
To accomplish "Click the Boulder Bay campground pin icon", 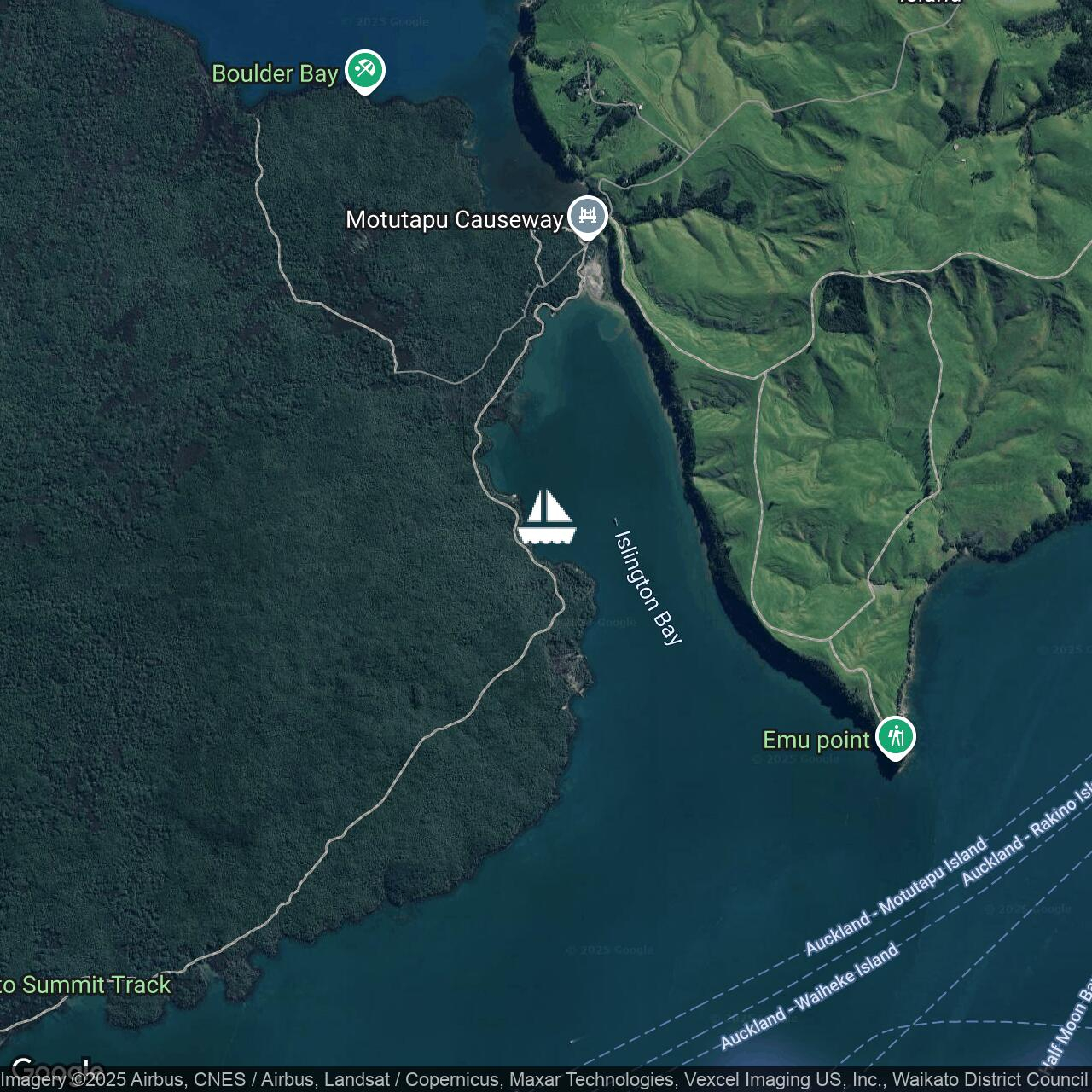I will click(x=365, y=71).
